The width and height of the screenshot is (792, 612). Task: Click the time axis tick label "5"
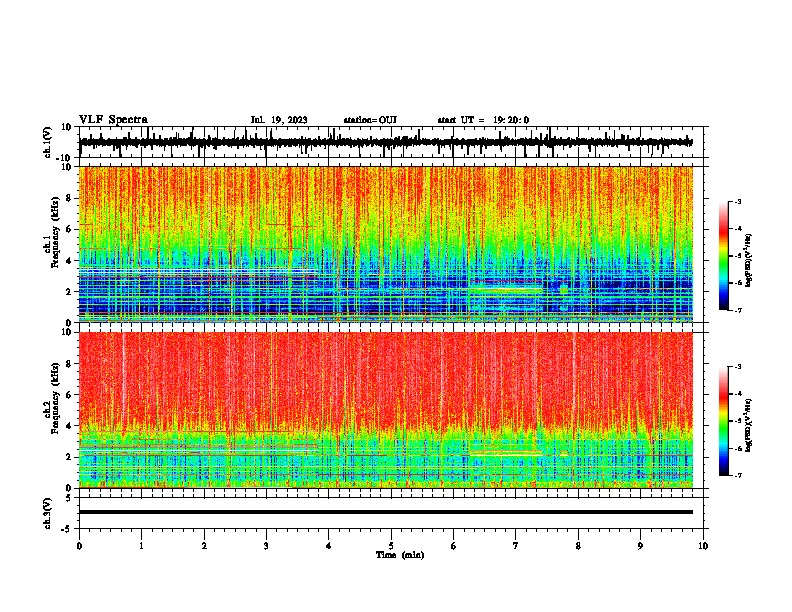(391, 546)
